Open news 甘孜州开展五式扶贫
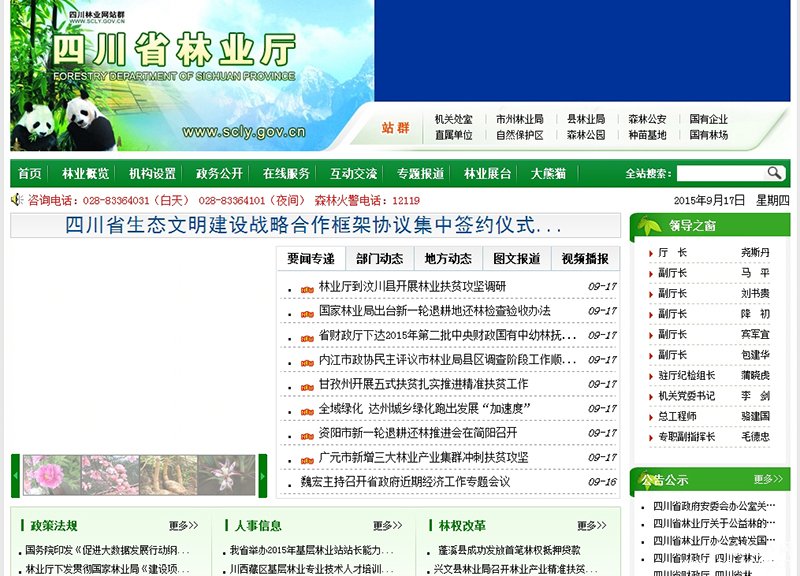 pyautogui.click(x=423, y=384)
